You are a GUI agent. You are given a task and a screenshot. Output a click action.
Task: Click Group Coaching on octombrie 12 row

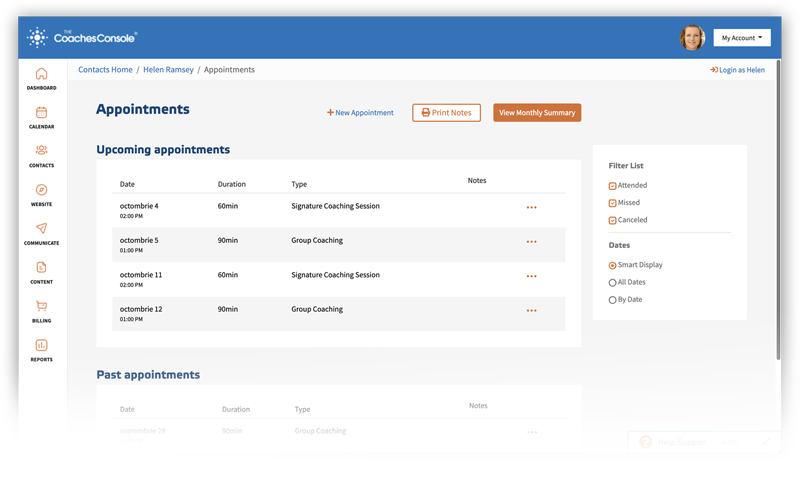317,309
